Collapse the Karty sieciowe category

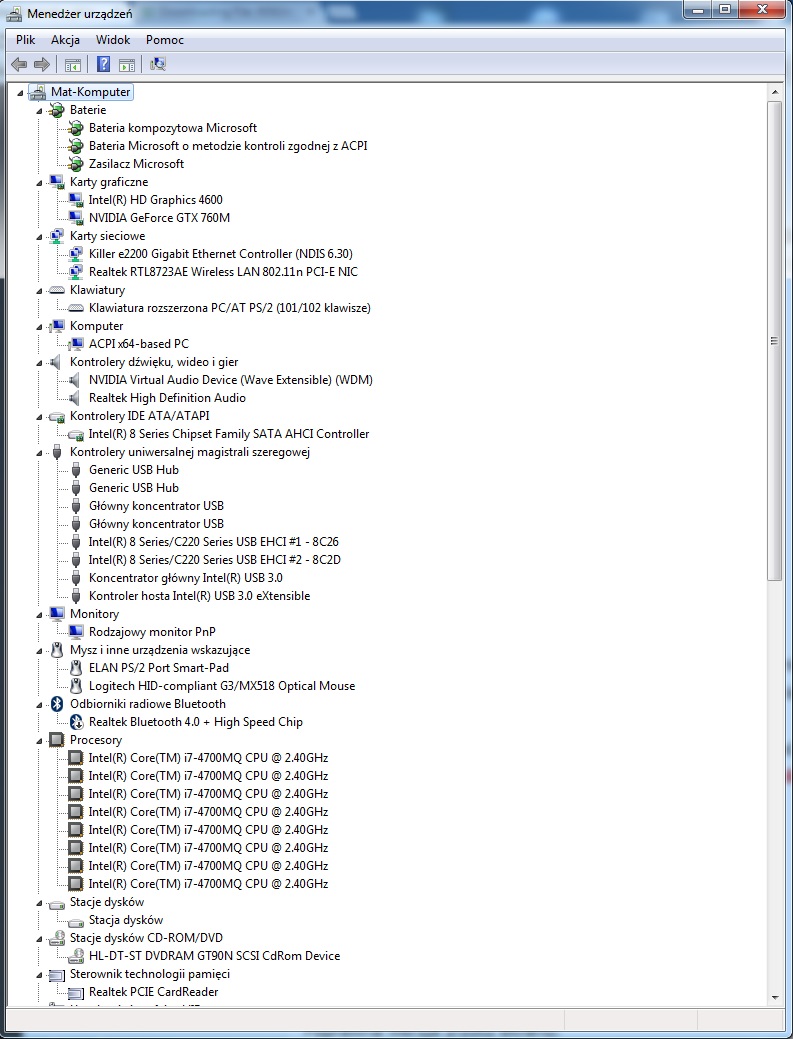[x=40, y=237]
